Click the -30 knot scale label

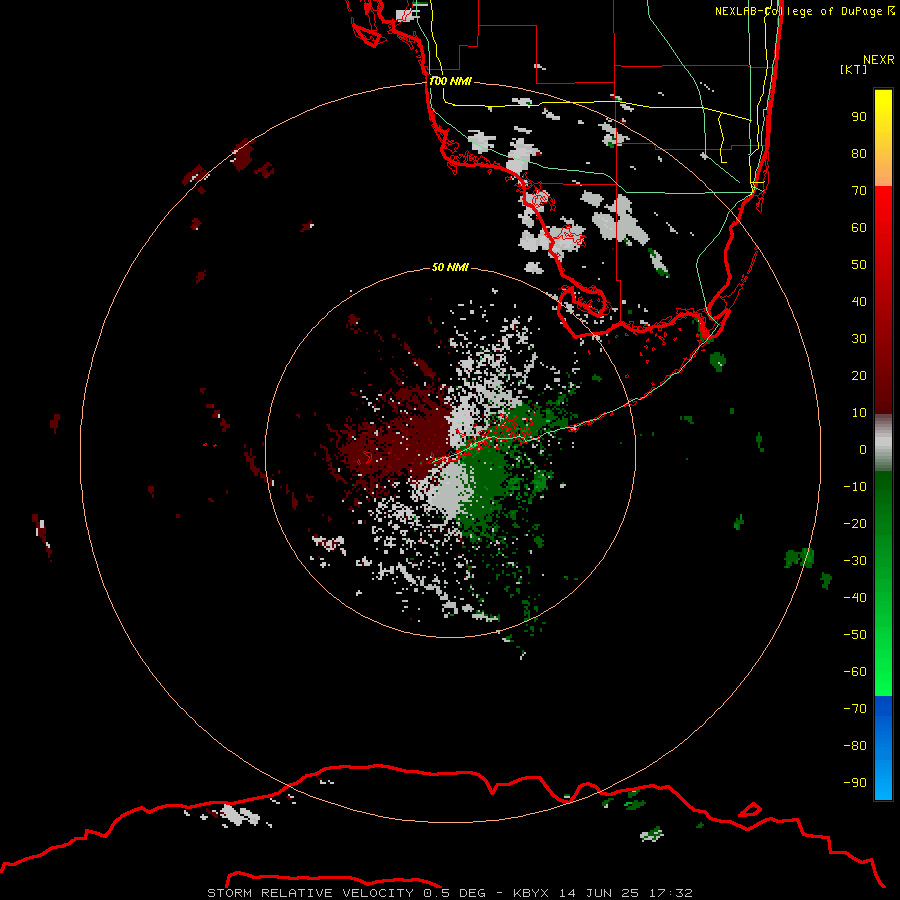[855, 561]
